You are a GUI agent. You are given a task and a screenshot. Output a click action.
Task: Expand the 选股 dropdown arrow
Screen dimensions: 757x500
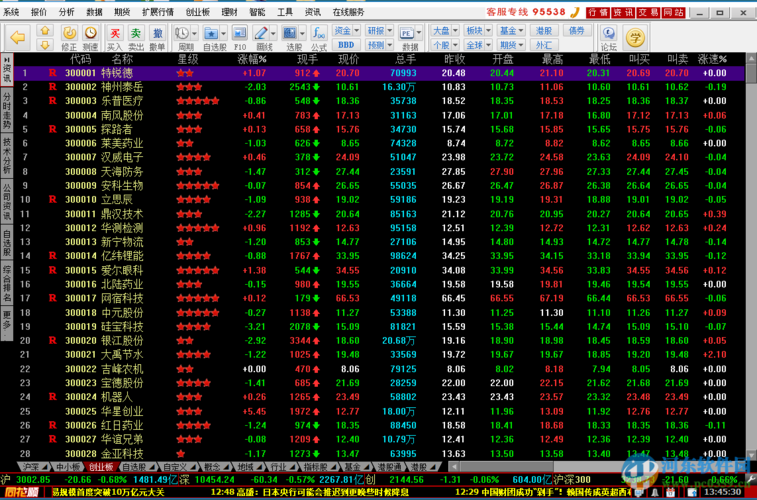pos(302,33)
